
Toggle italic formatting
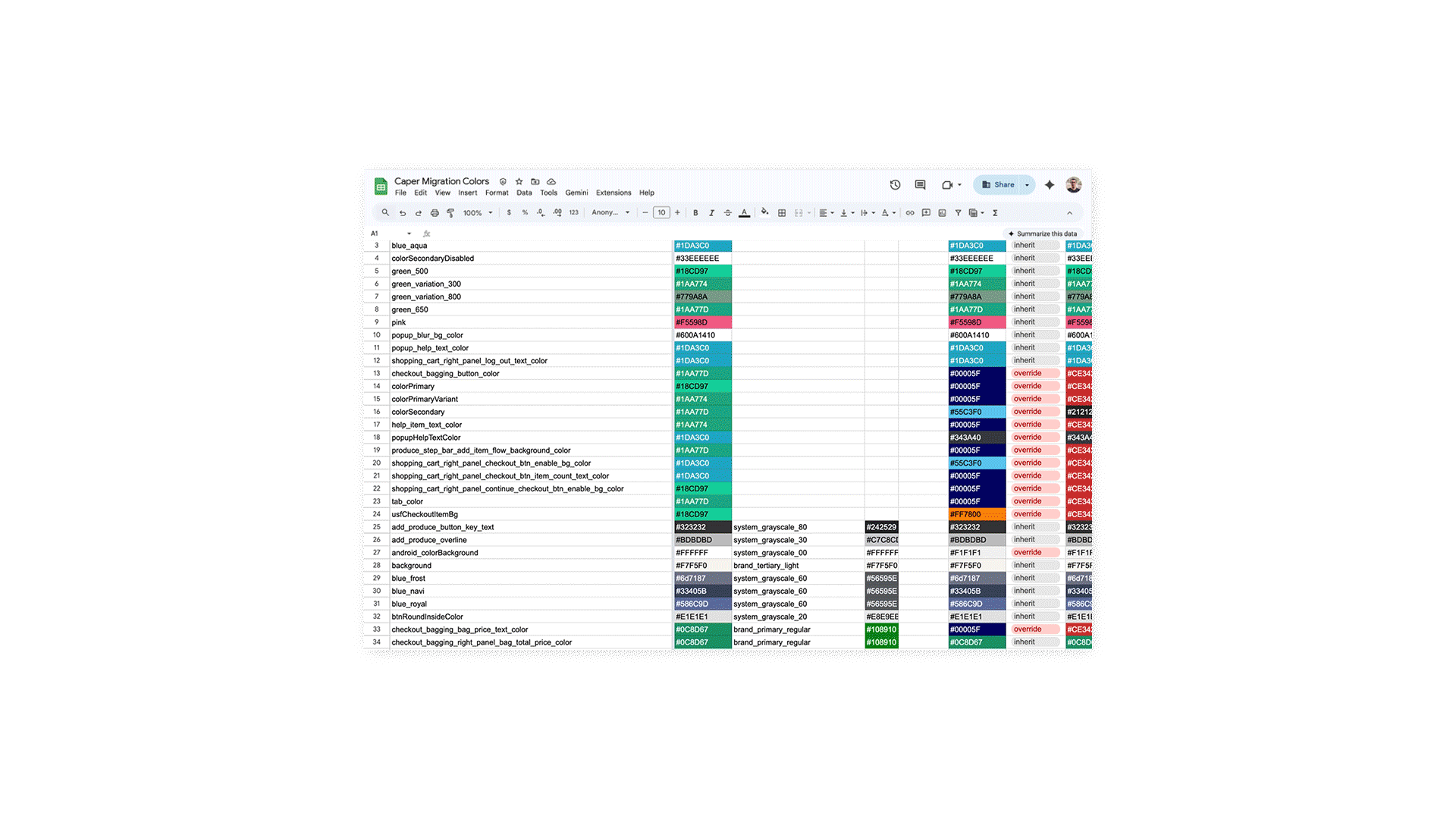(x=711, y=213)
